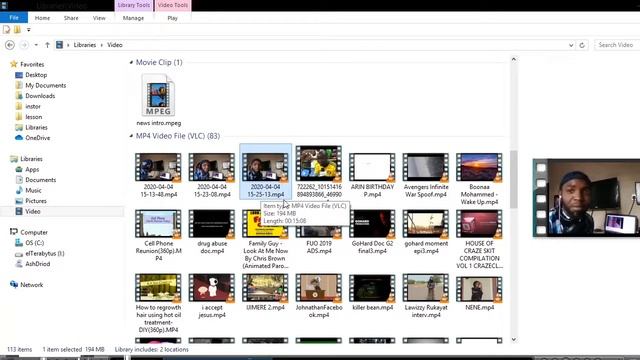Click the New Folder icon in Quick Access Toolbar

17,29
